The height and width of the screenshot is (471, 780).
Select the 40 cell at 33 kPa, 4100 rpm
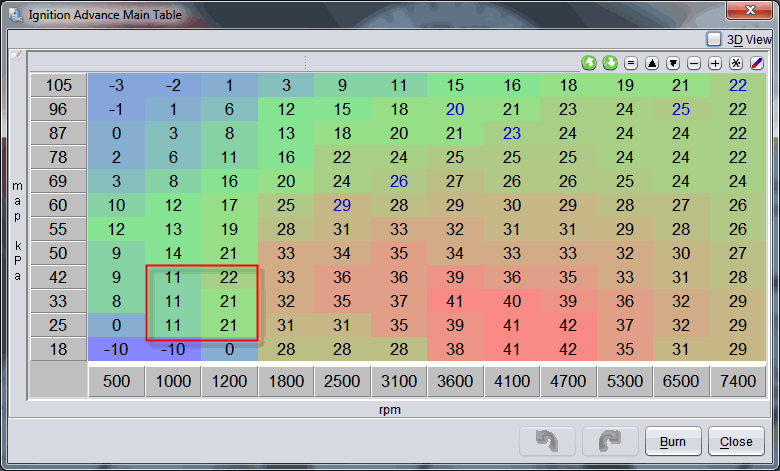pyautogui.click(x=512, y=301)
